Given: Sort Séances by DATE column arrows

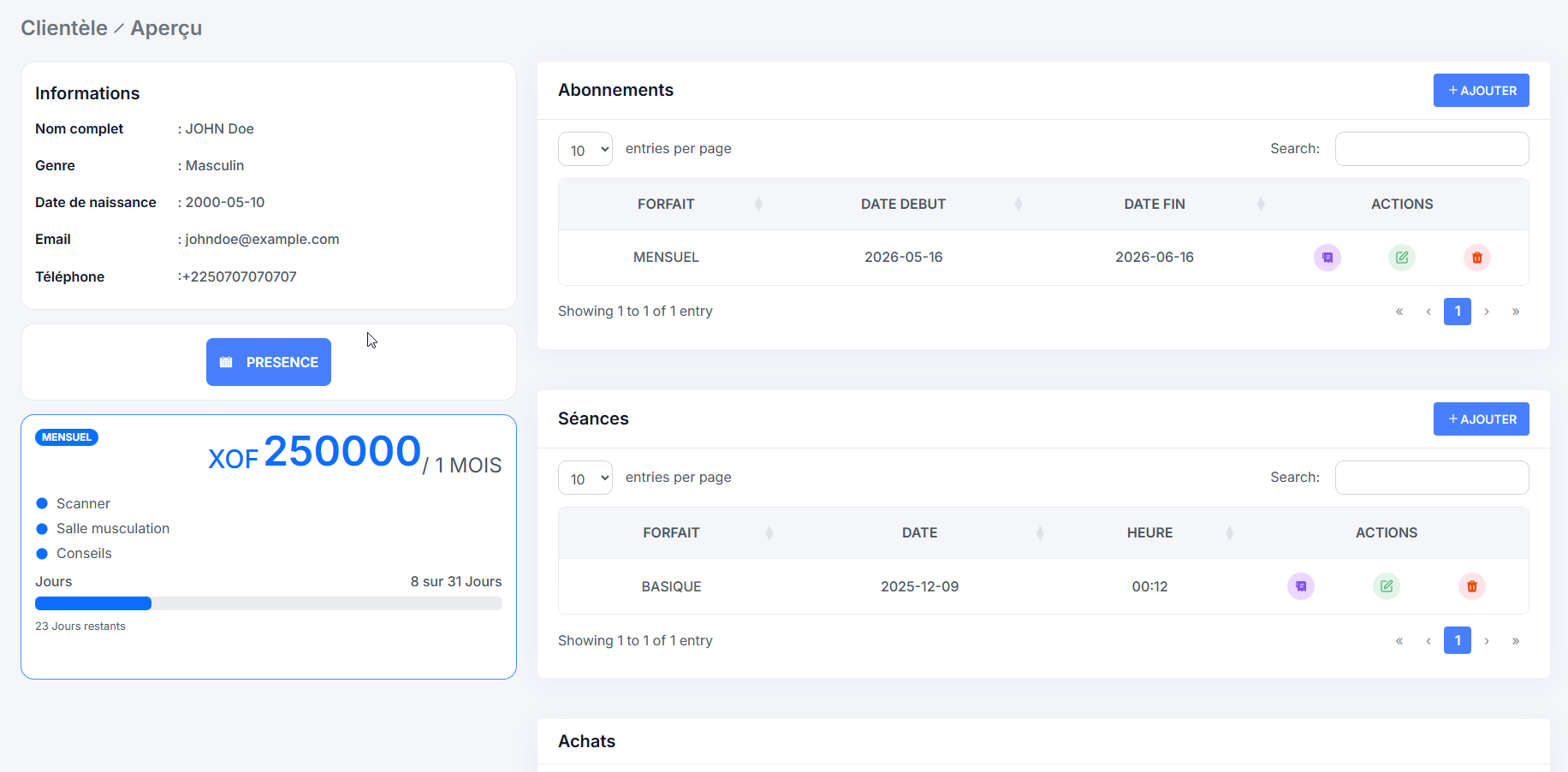Looking at the screenshot, I should 1039,532.
